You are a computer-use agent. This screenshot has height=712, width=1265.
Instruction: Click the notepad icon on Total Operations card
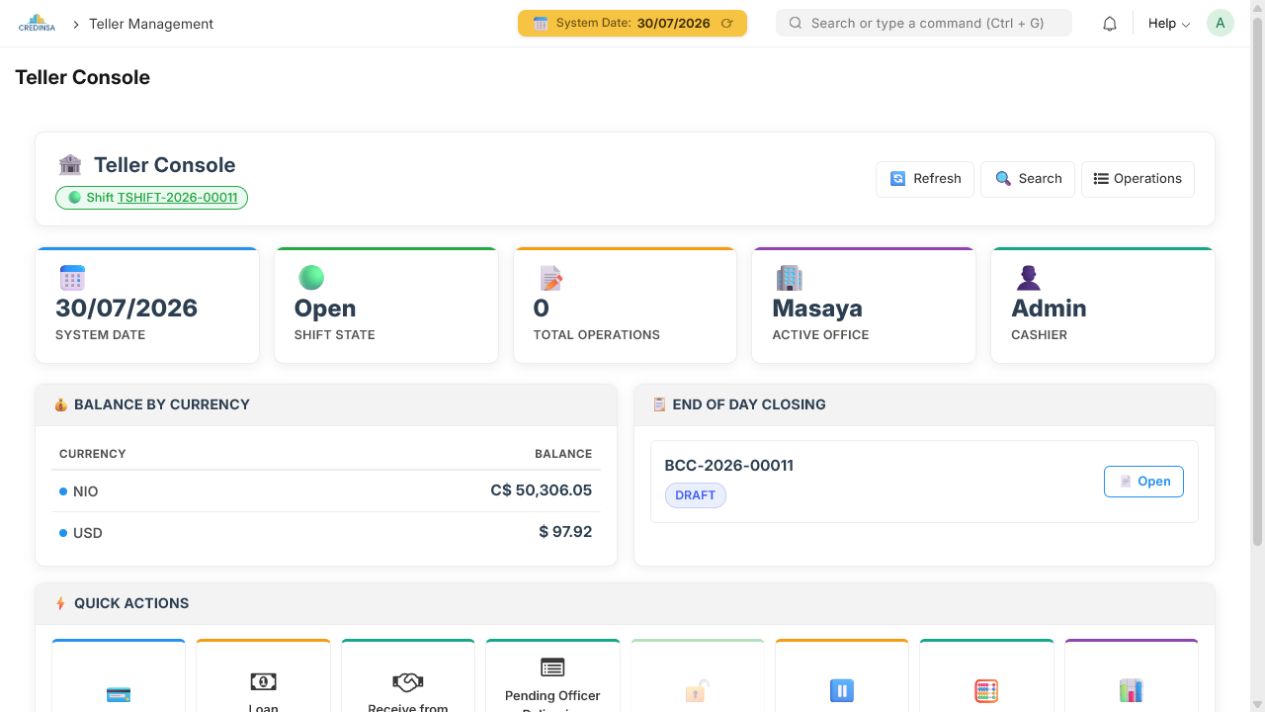pos(551,277)
